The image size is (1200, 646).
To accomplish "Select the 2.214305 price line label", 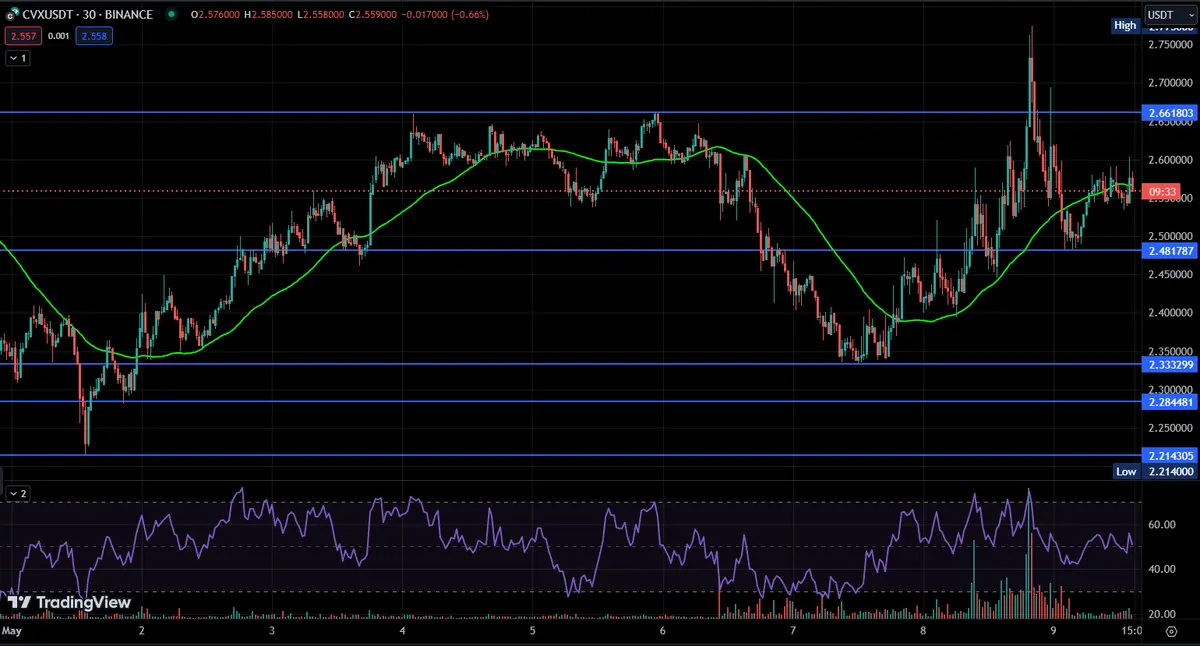I will (x=1169, y=455).
